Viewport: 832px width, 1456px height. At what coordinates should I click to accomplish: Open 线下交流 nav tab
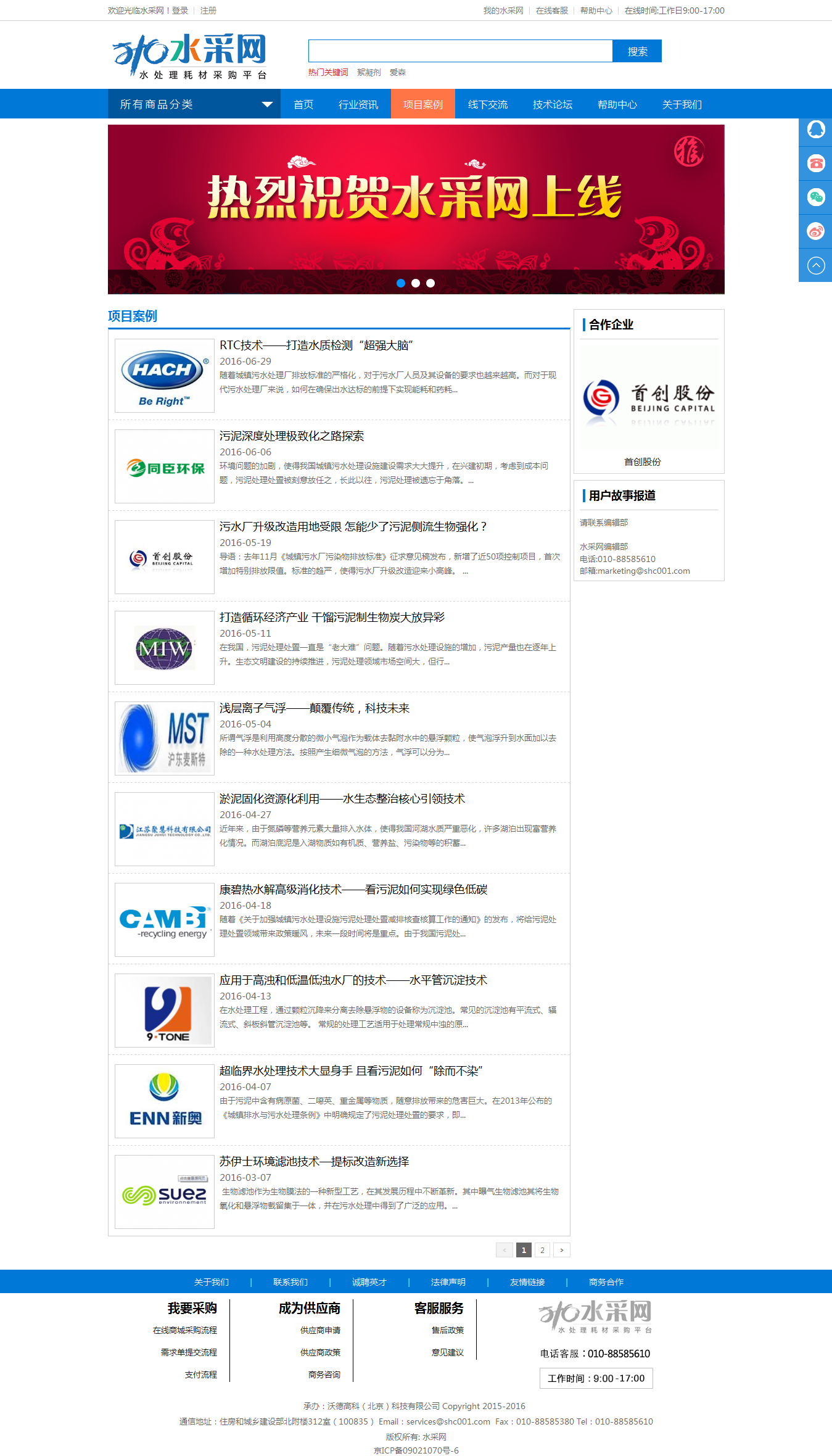[488, 104]
